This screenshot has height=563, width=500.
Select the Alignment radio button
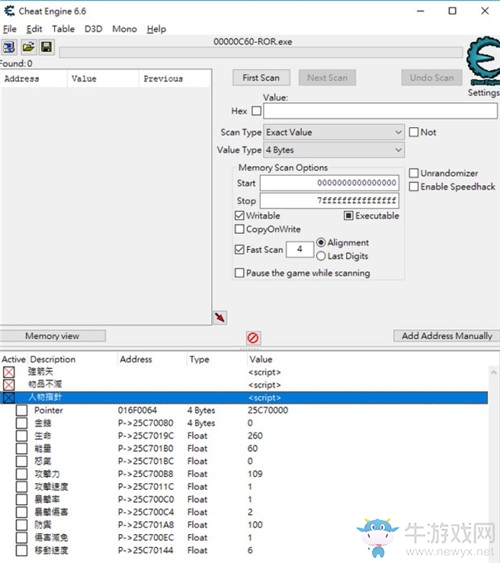tap(321, 243)
